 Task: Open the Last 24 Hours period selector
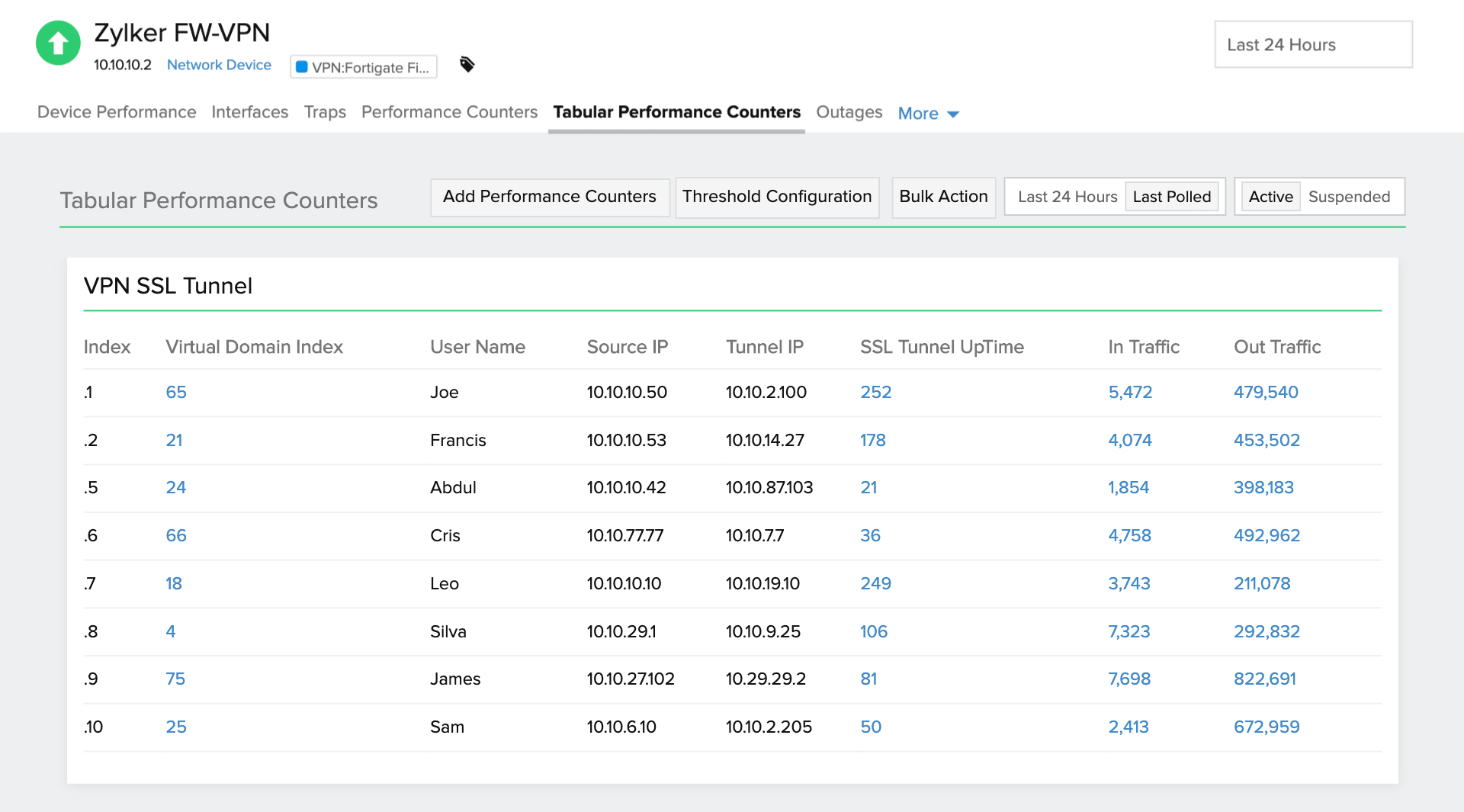[1313, 44]
